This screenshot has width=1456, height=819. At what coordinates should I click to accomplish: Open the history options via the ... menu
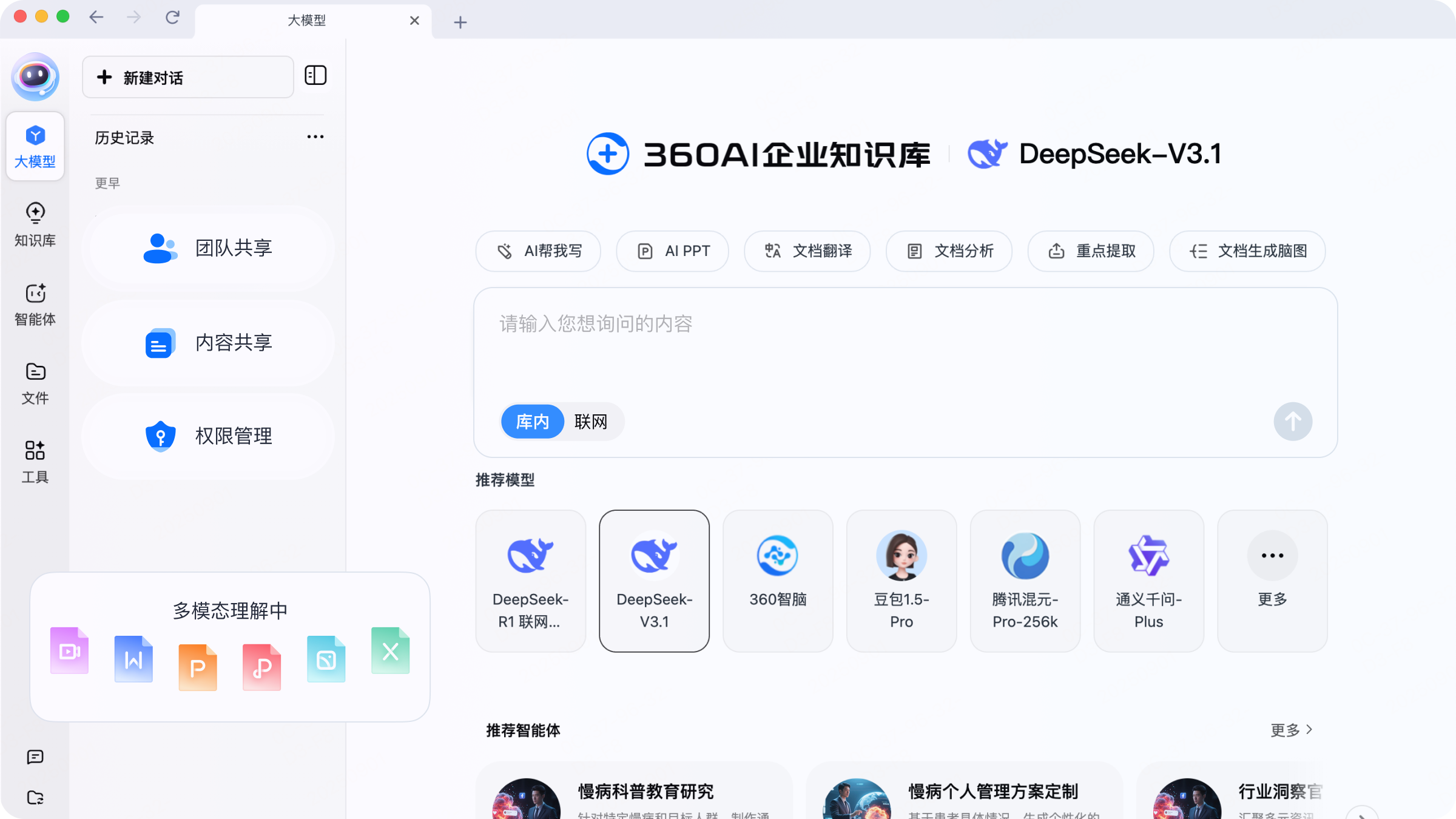tap(315, 136)
